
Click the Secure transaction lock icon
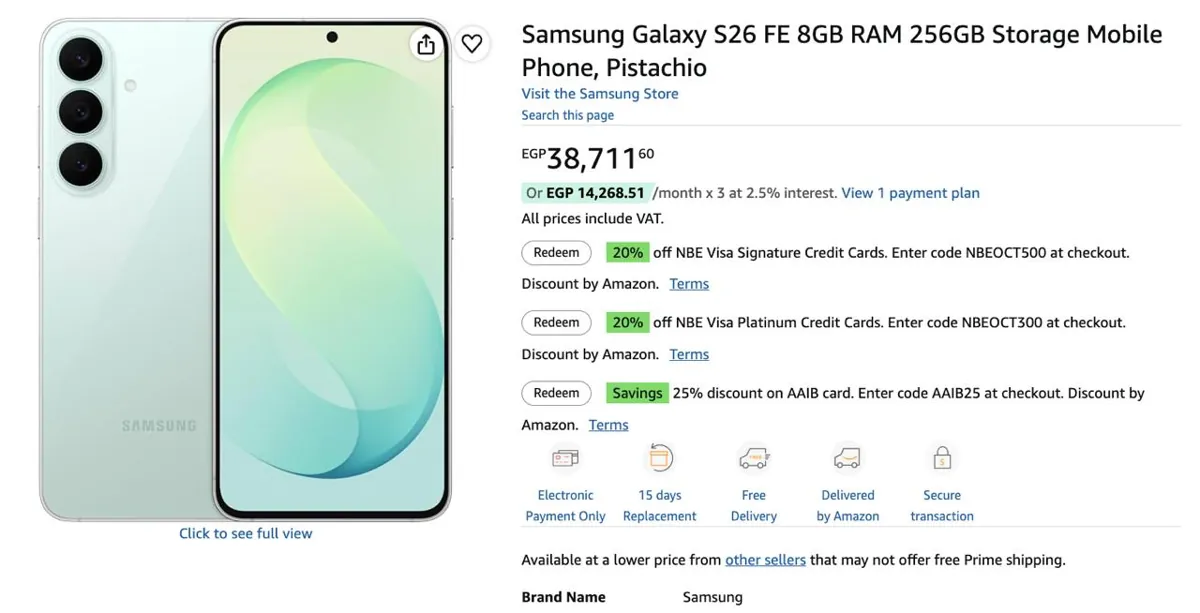(942, 458)
